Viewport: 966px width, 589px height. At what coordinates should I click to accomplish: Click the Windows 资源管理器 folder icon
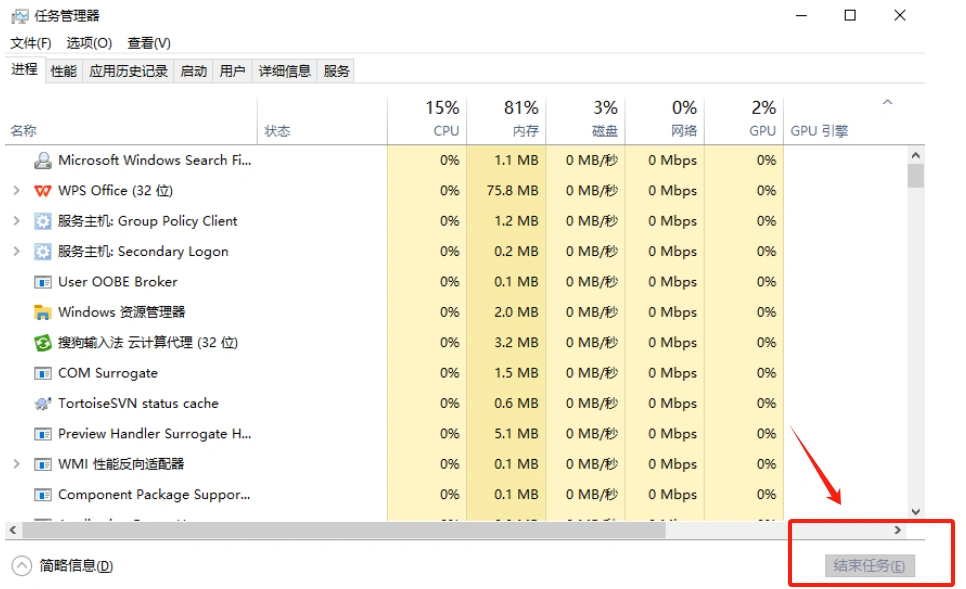(43, 312)
